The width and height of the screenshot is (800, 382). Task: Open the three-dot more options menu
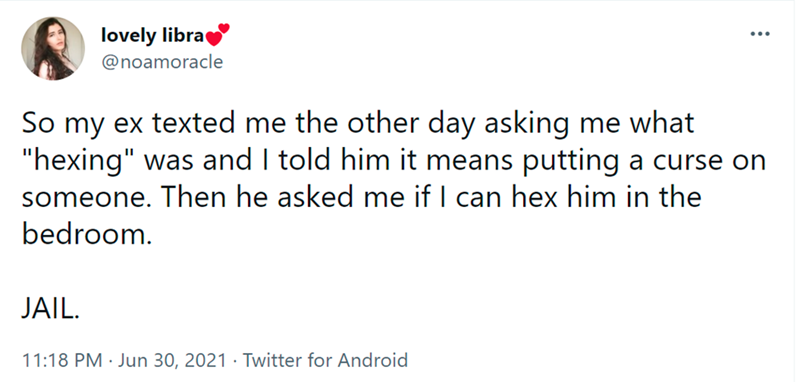760,34
